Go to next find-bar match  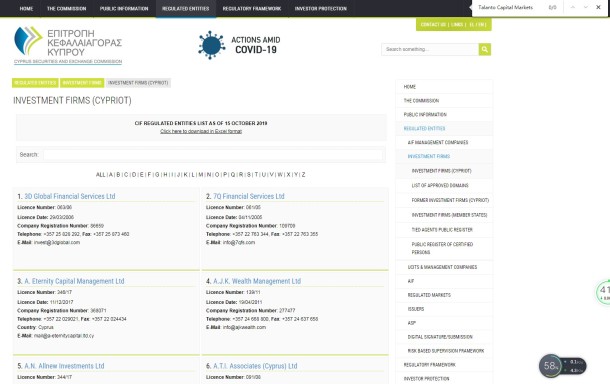[x=585, y=7]
